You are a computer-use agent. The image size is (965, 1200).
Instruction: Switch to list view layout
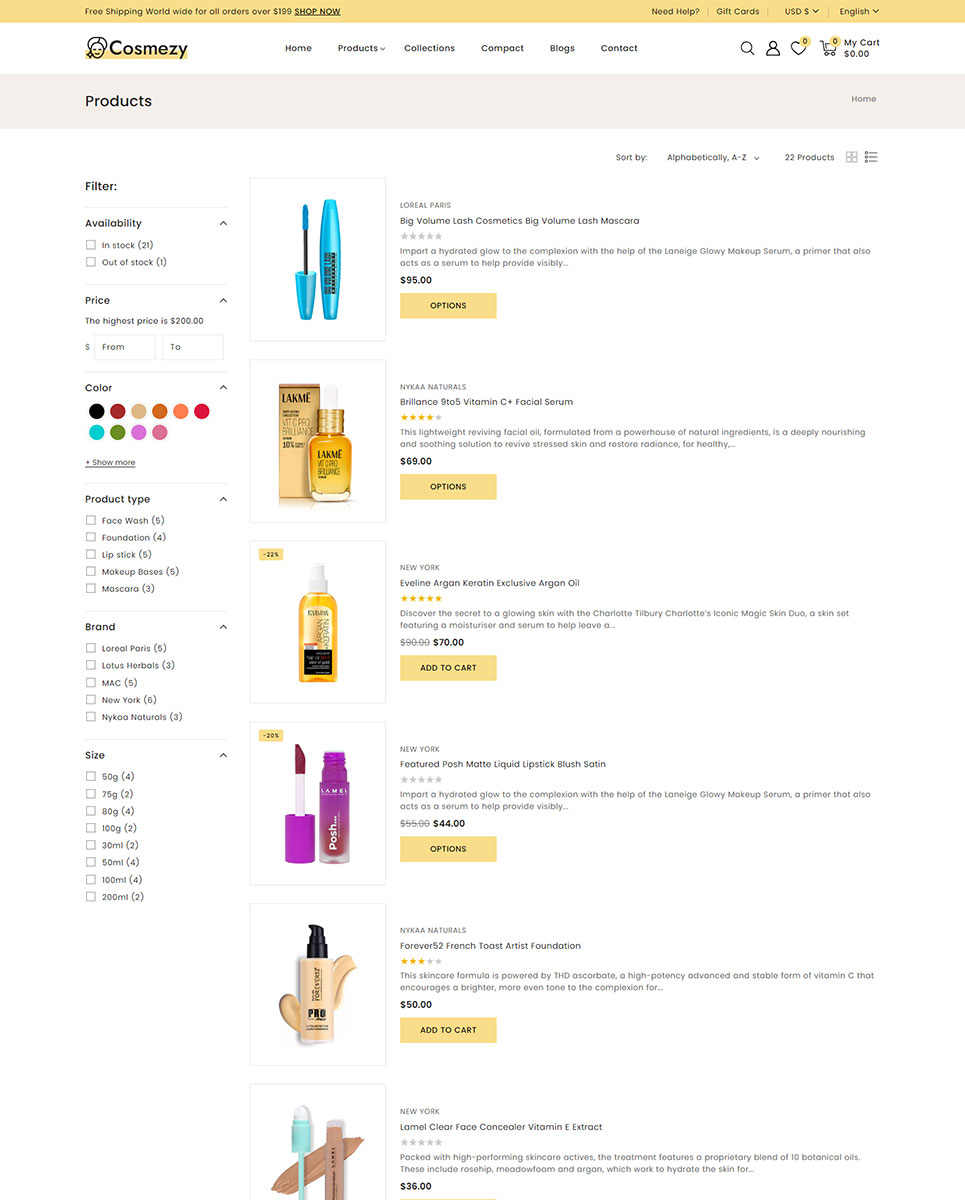pyautogui.click(x=871, y=157)
